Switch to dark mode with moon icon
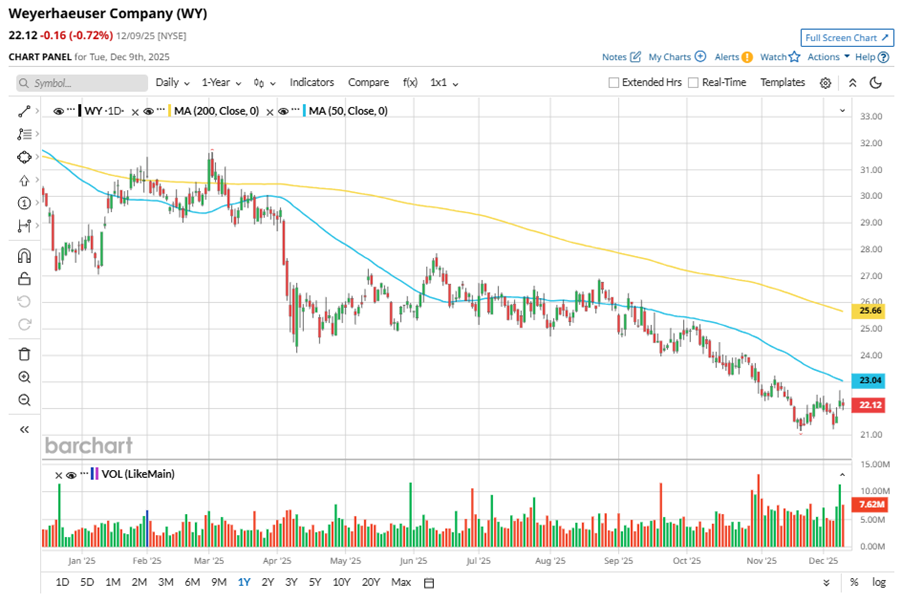This screenshot has width=902, height=603. [876, 83]
